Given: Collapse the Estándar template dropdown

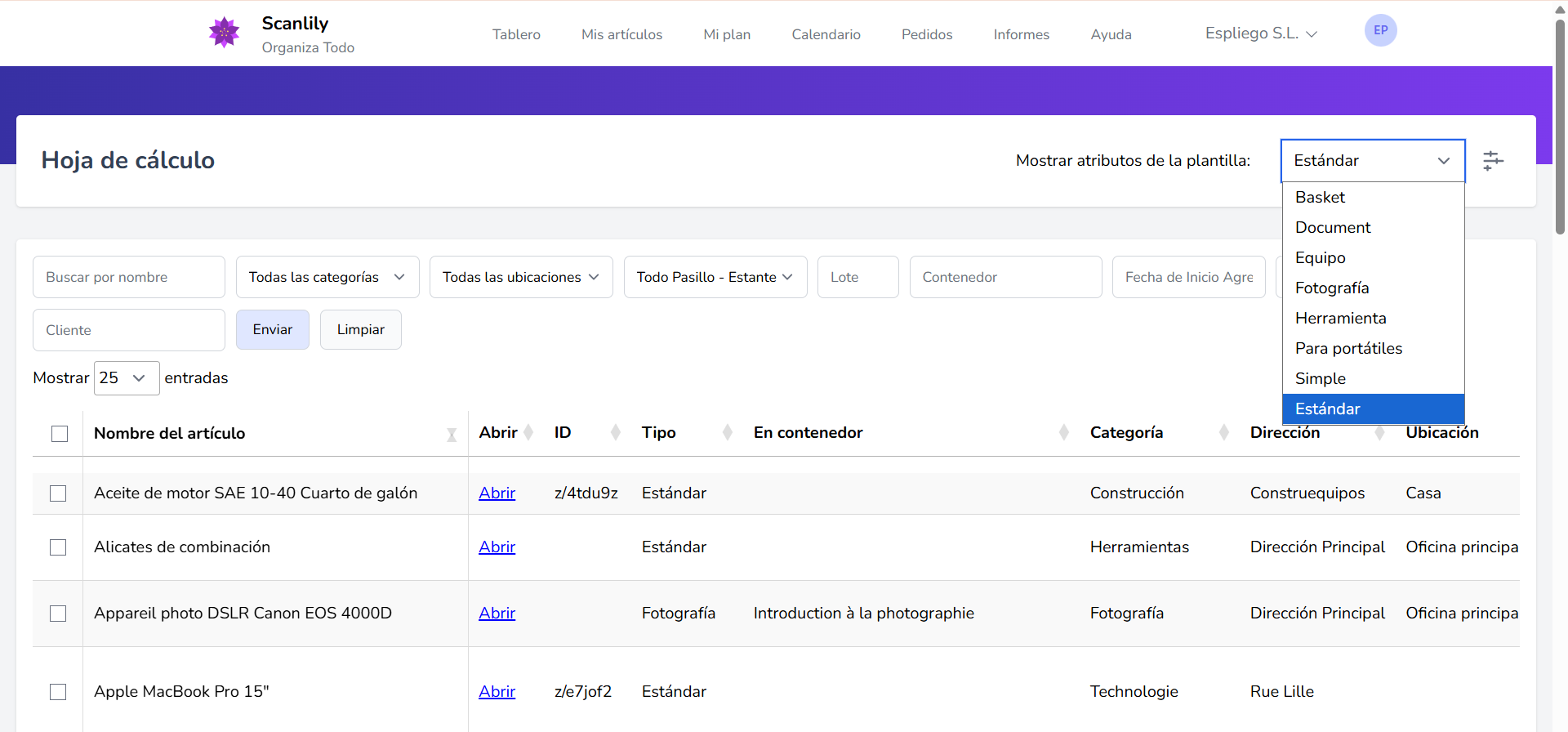Looking at the screenshot, I should (x=1373, y=161).
